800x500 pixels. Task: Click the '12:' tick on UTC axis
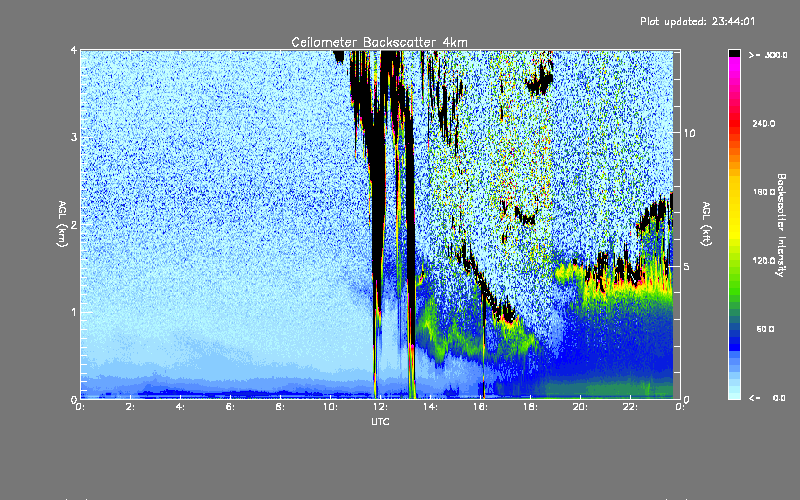coord(381,407)
